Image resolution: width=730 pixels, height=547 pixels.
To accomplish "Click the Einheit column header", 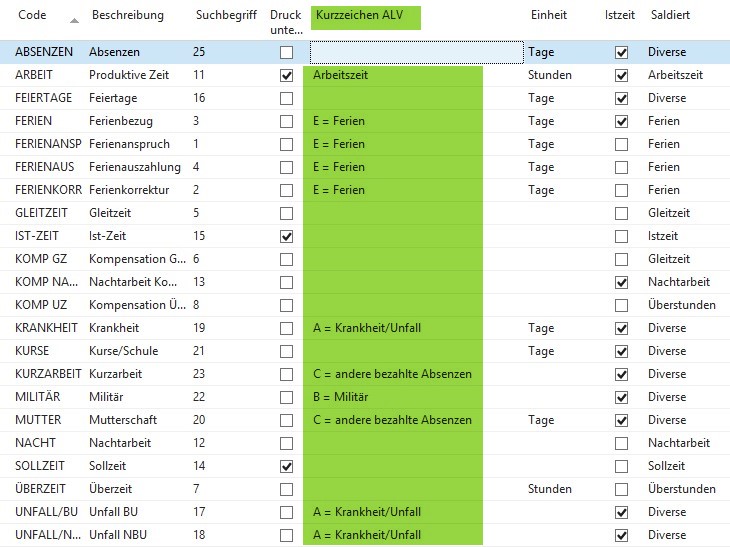I will click(549, 16).
